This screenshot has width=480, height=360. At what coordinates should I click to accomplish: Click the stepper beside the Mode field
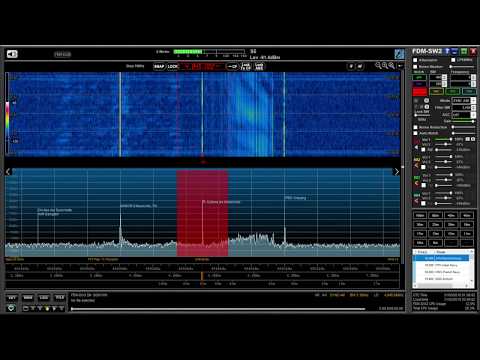[x=473, y=100]
